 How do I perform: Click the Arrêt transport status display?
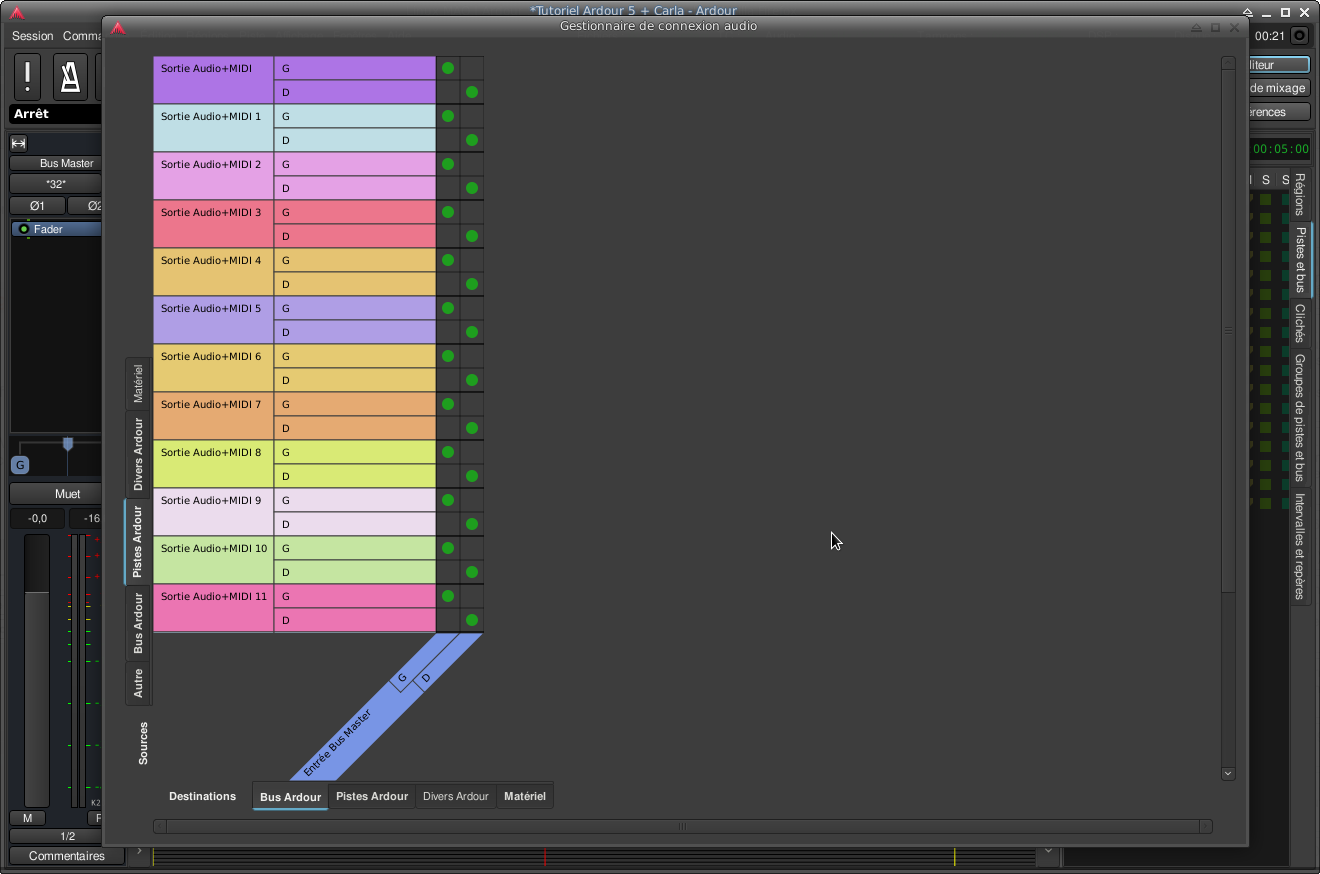56,114
